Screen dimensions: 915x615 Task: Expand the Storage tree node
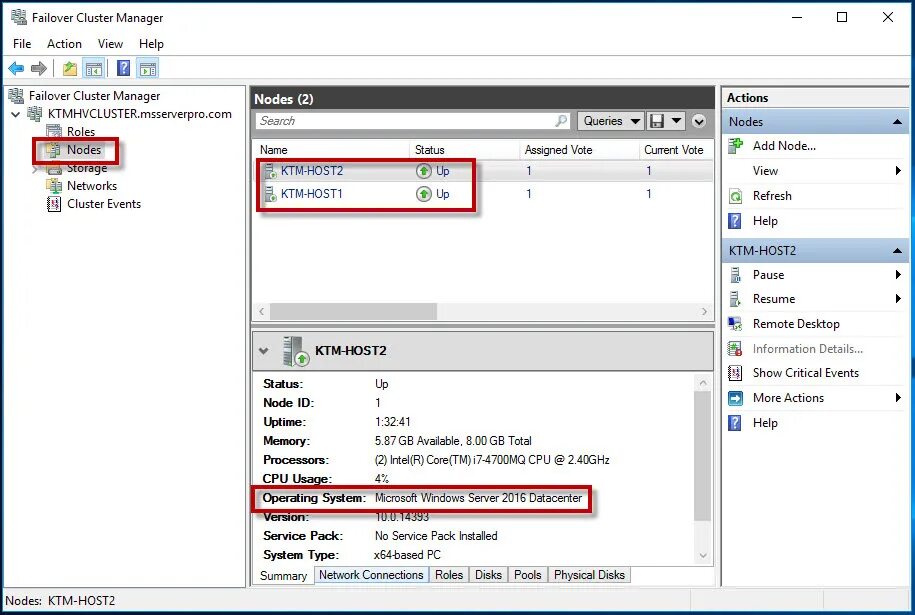34,169
